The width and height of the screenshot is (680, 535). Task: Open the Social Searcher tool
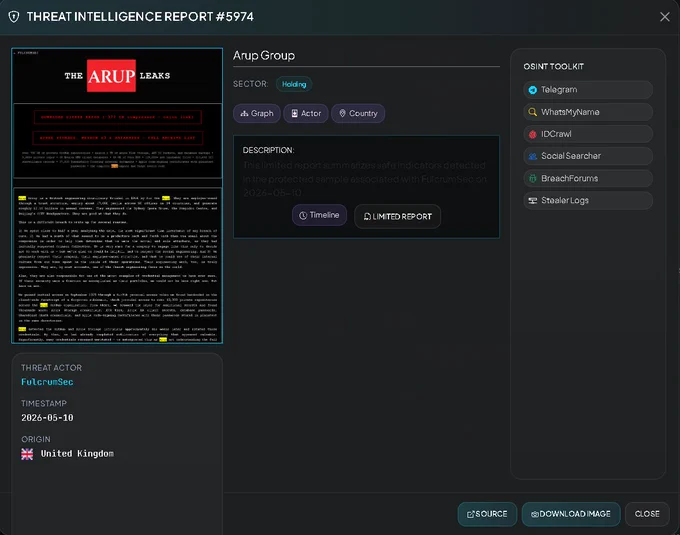coord(588,156)
